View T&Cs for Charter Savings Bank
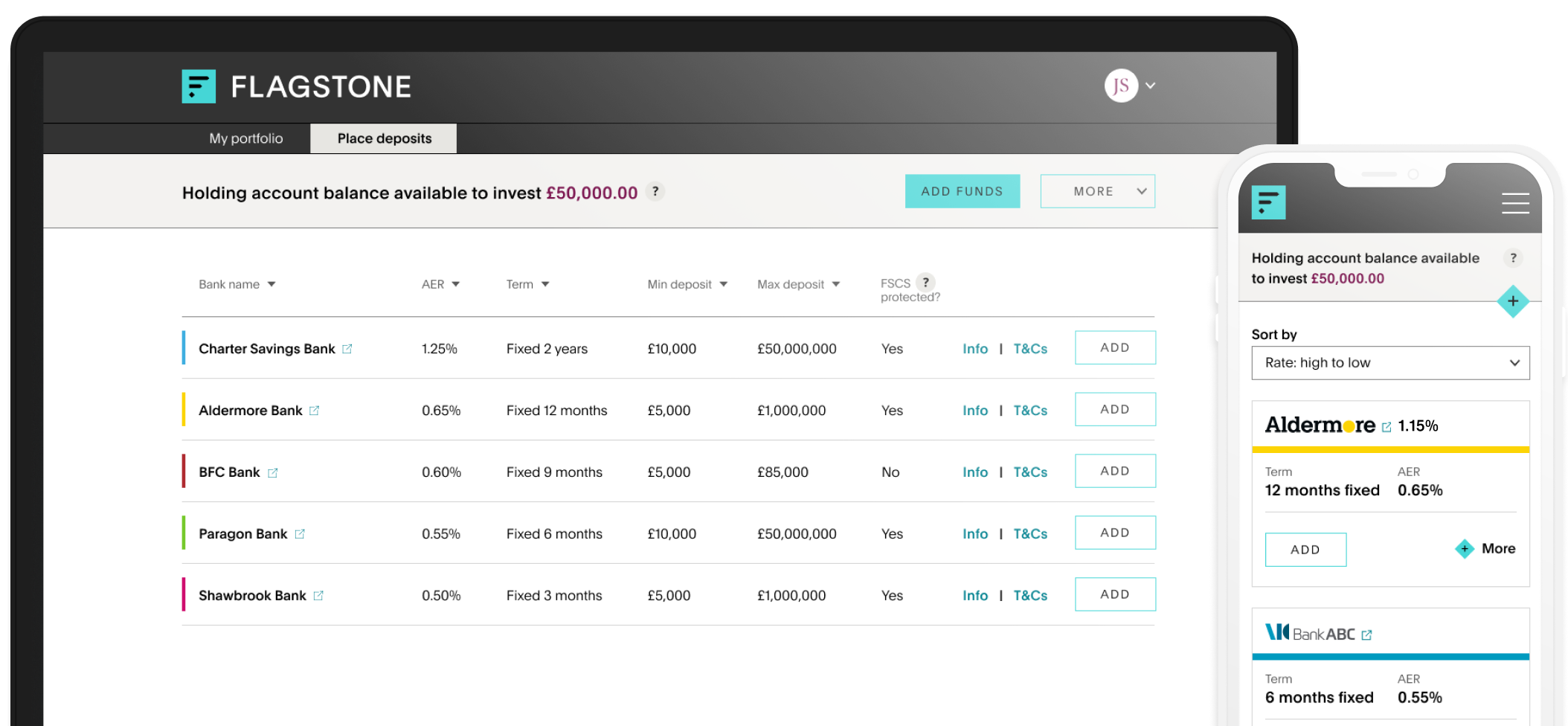Image resolution: width=1568 pixels, height=726 pixels. click(1030, 349)
